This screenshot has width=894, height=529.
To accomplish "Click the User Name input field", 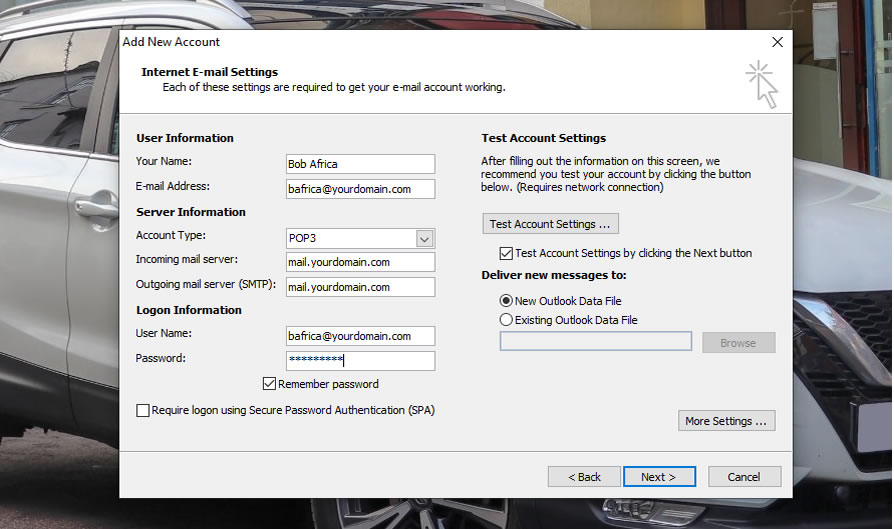I will click(360, 336).
